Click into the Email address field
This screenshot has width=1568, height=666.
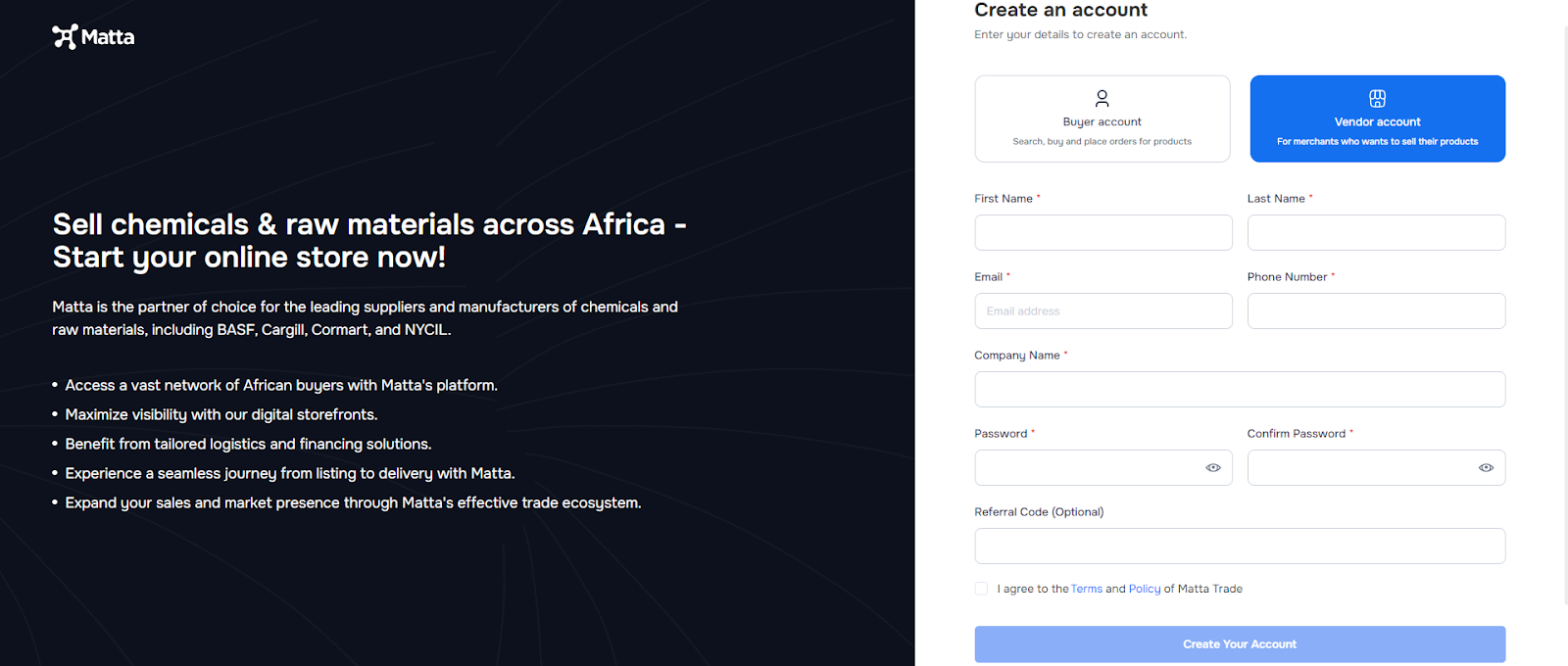pyautogui.click(x=1103, y=310)
